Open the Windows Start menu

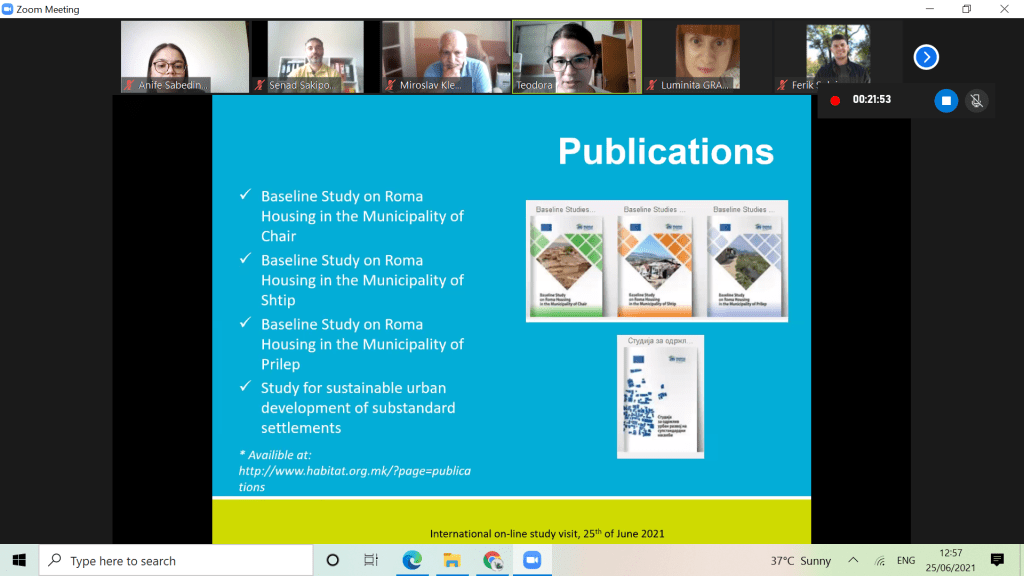[19, 560]
